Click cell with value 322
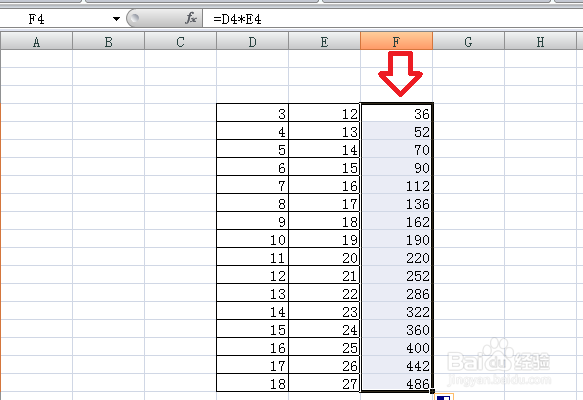The height and width of the screenshot is (400, 583). pyautogui.click(x=396, y=311)
